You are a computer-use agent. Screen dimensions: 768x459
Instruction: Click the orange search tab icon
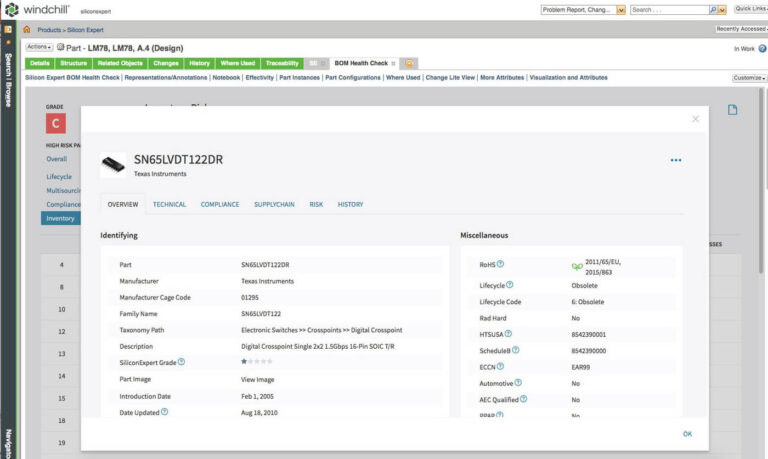pos(409,63)
